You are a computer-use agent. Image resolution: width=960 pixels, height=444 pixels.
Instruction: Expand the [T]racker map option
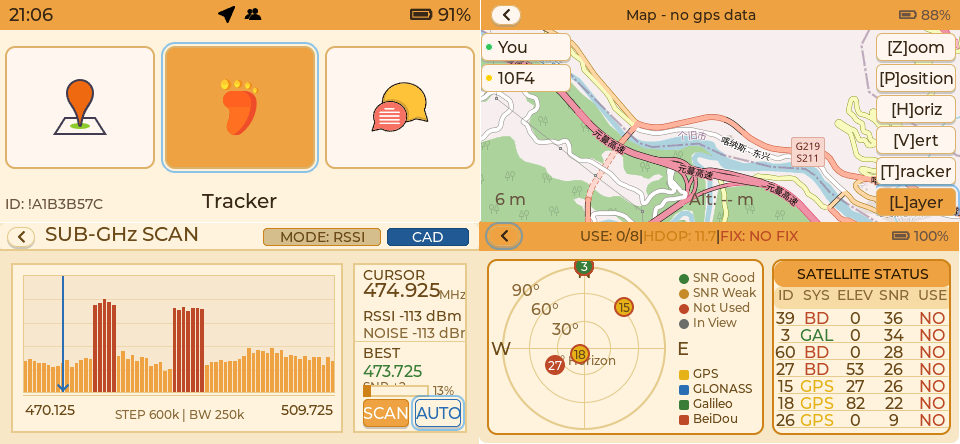point(915,171)
